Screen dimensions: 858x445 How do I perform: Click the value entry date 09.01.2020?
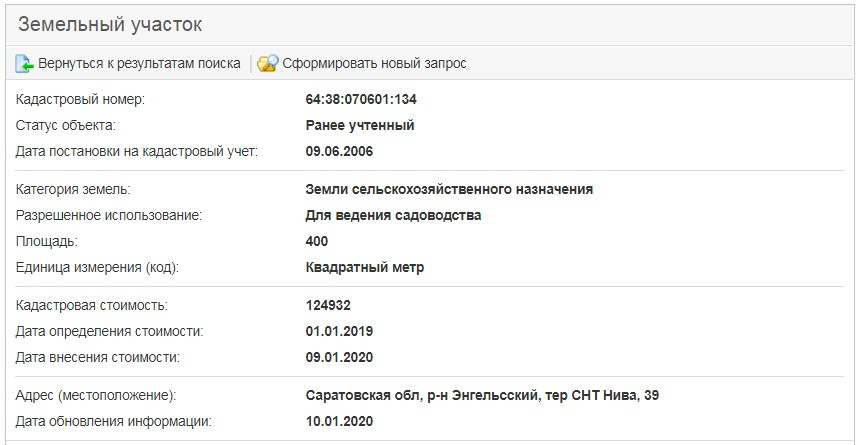[339, 357]
